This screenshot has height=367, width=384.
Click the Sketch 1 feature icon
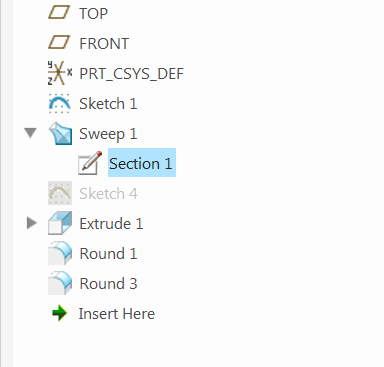click(x=60, y=103)
